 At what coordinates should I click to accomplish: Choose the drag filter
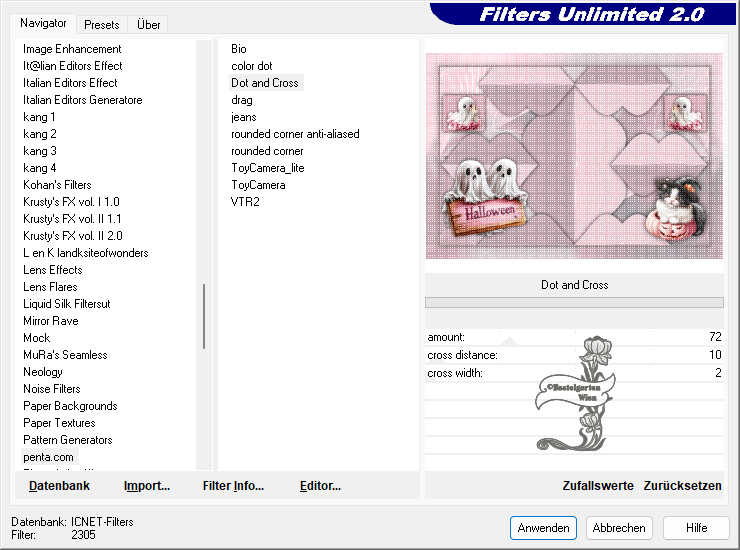(242, 100)
